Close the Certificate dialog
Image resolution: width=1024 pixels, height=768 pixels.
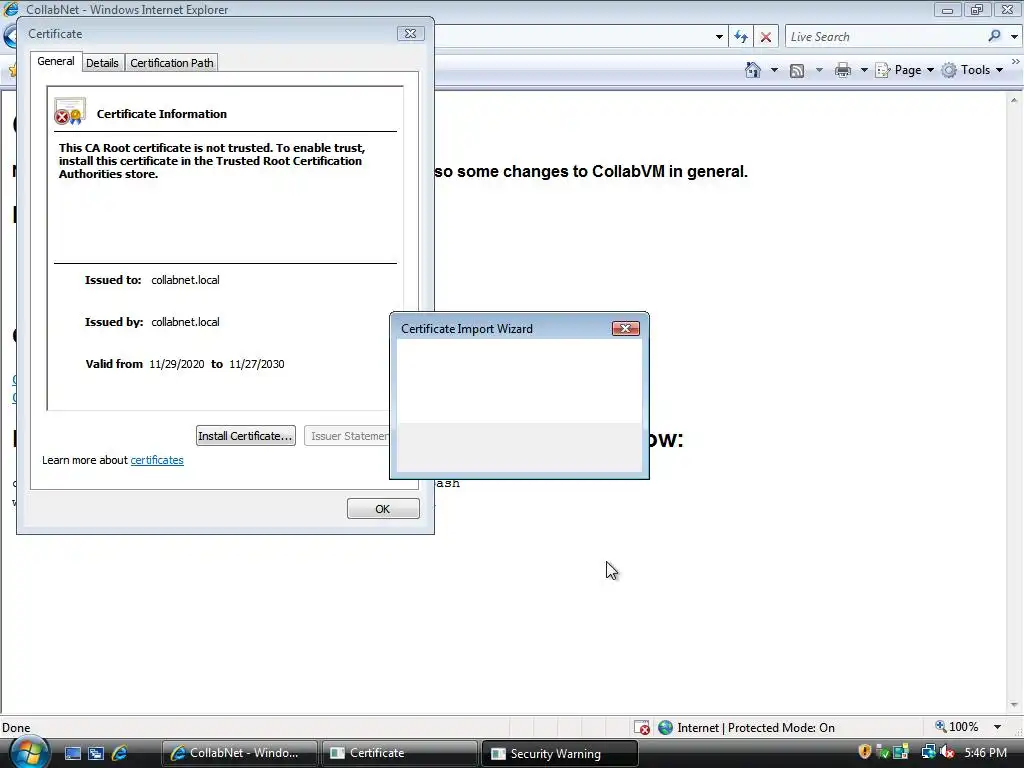(410, 33)
